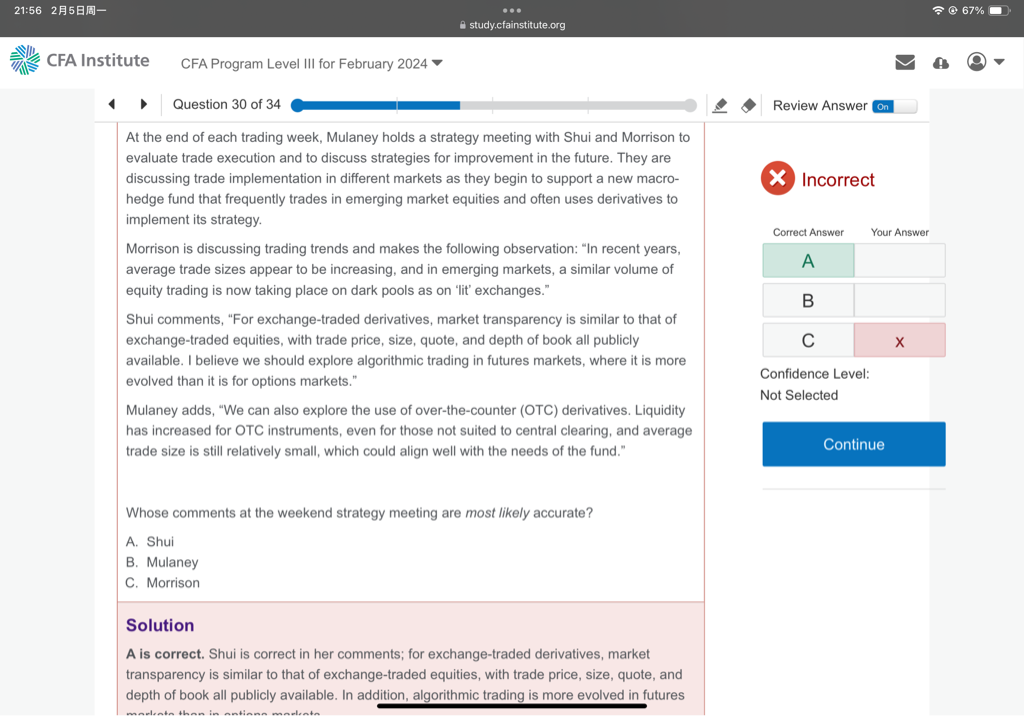This screenshot has height=716, width=1024.
Task: Click the CFA Institute logo
Action: (x=80, y=61)
